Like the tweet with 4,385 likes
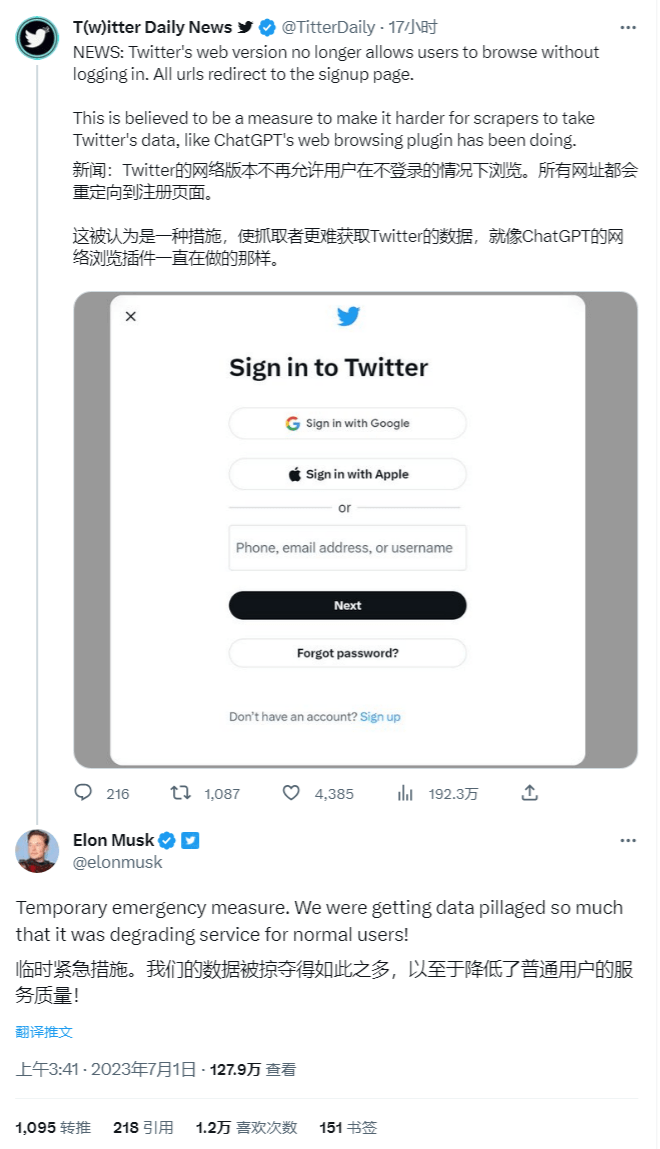Screen dimensions: 660x1149 [x=291, y=793]
